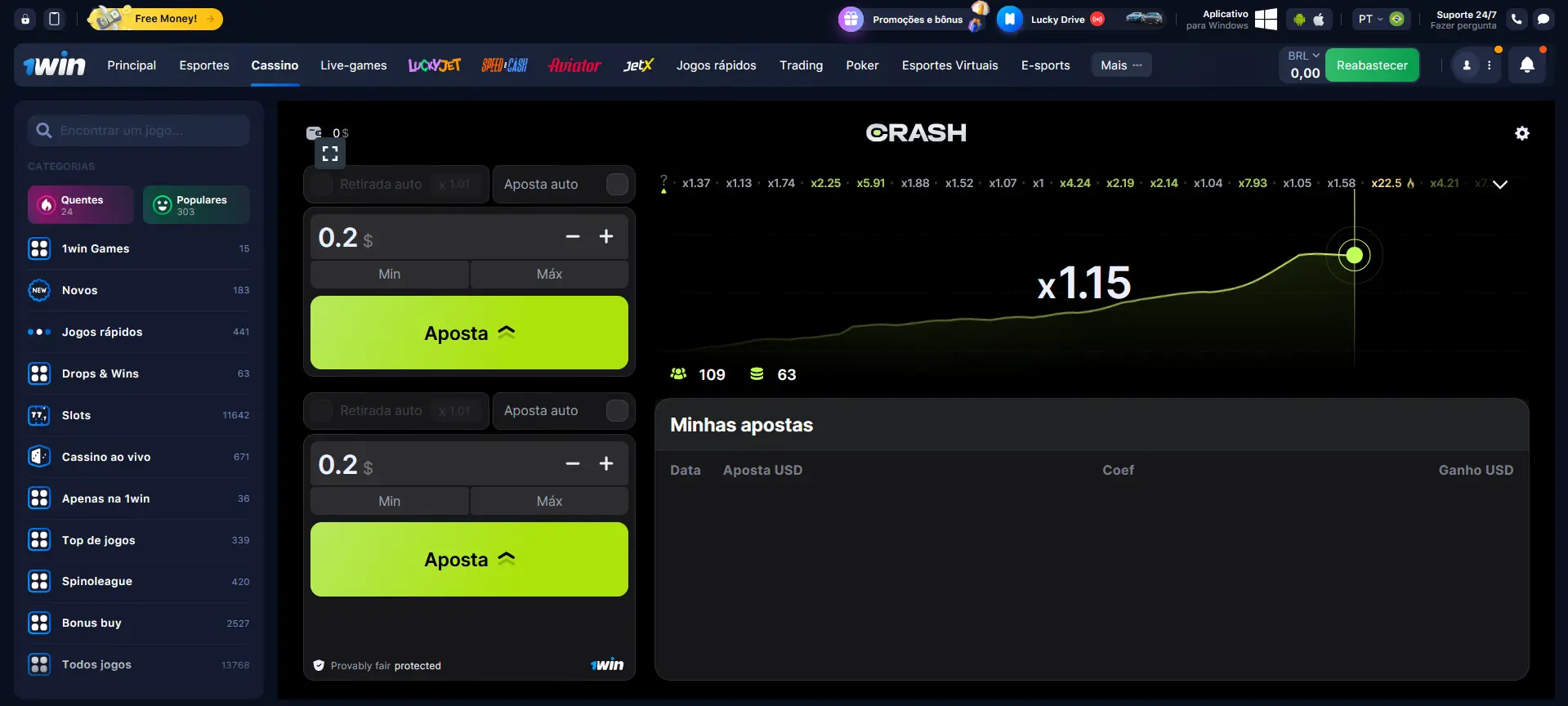The image size is (1568, 706).
Task: Open the Aviator game logo
Action: pyautogui.click(x=574, y=65)
